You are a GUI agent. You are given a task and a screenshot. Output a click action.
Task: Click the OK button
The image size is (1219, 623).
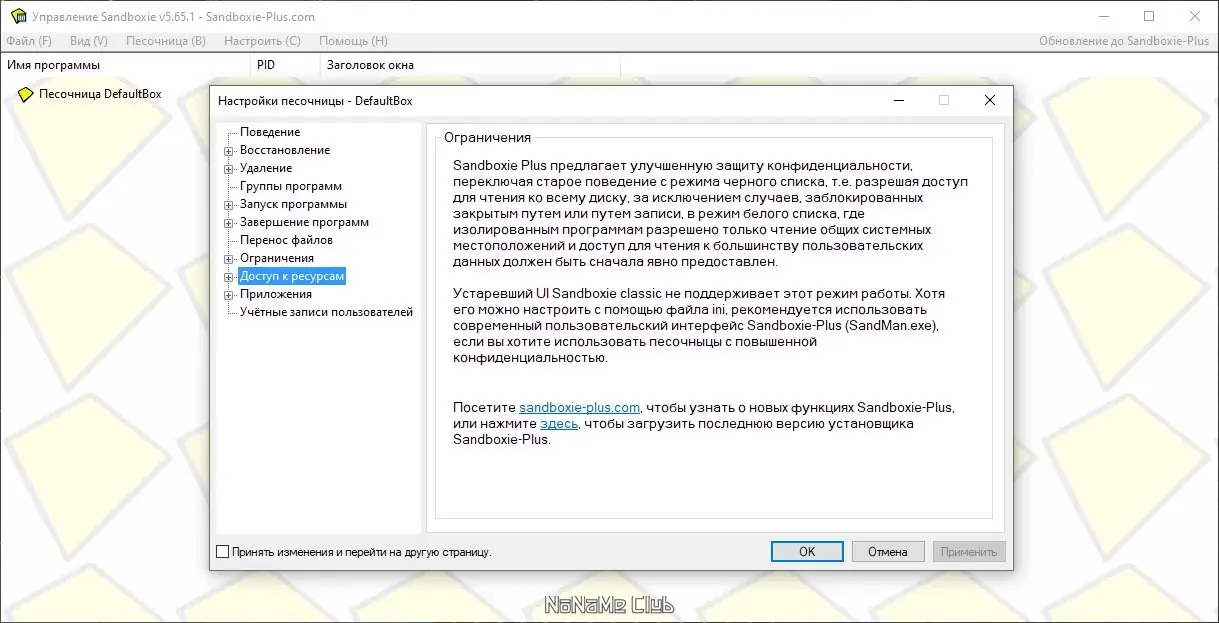[x=807, y=552]
